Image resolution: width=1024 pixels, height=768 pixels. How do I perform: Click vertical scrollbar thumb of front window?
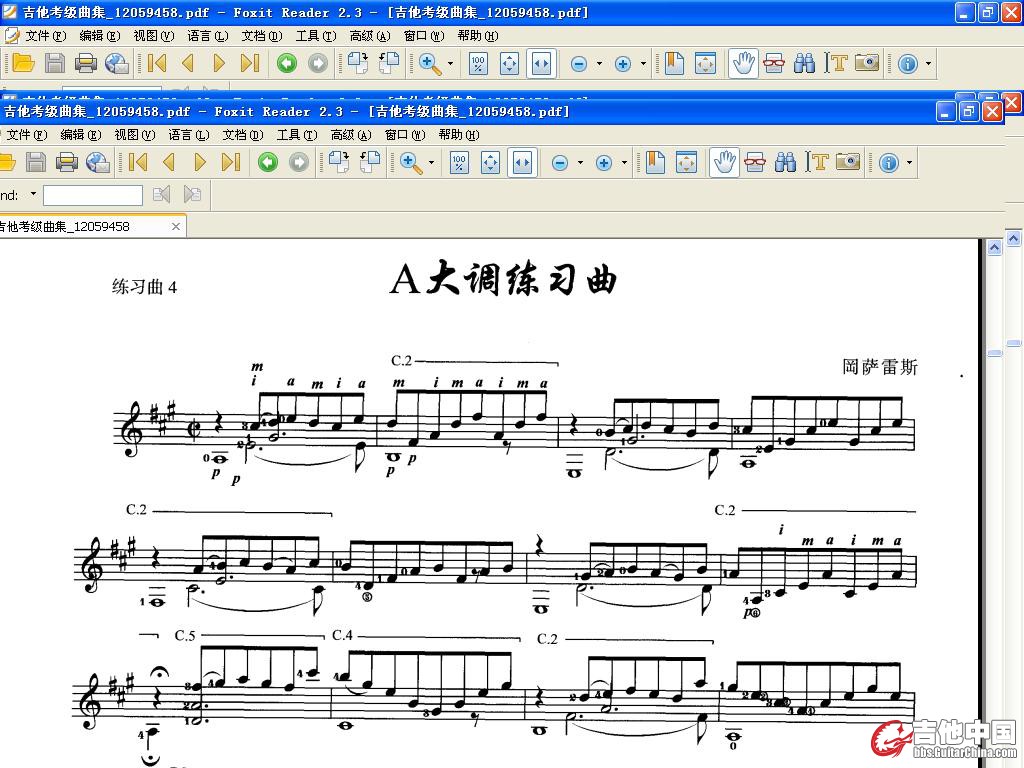(994, 353)
